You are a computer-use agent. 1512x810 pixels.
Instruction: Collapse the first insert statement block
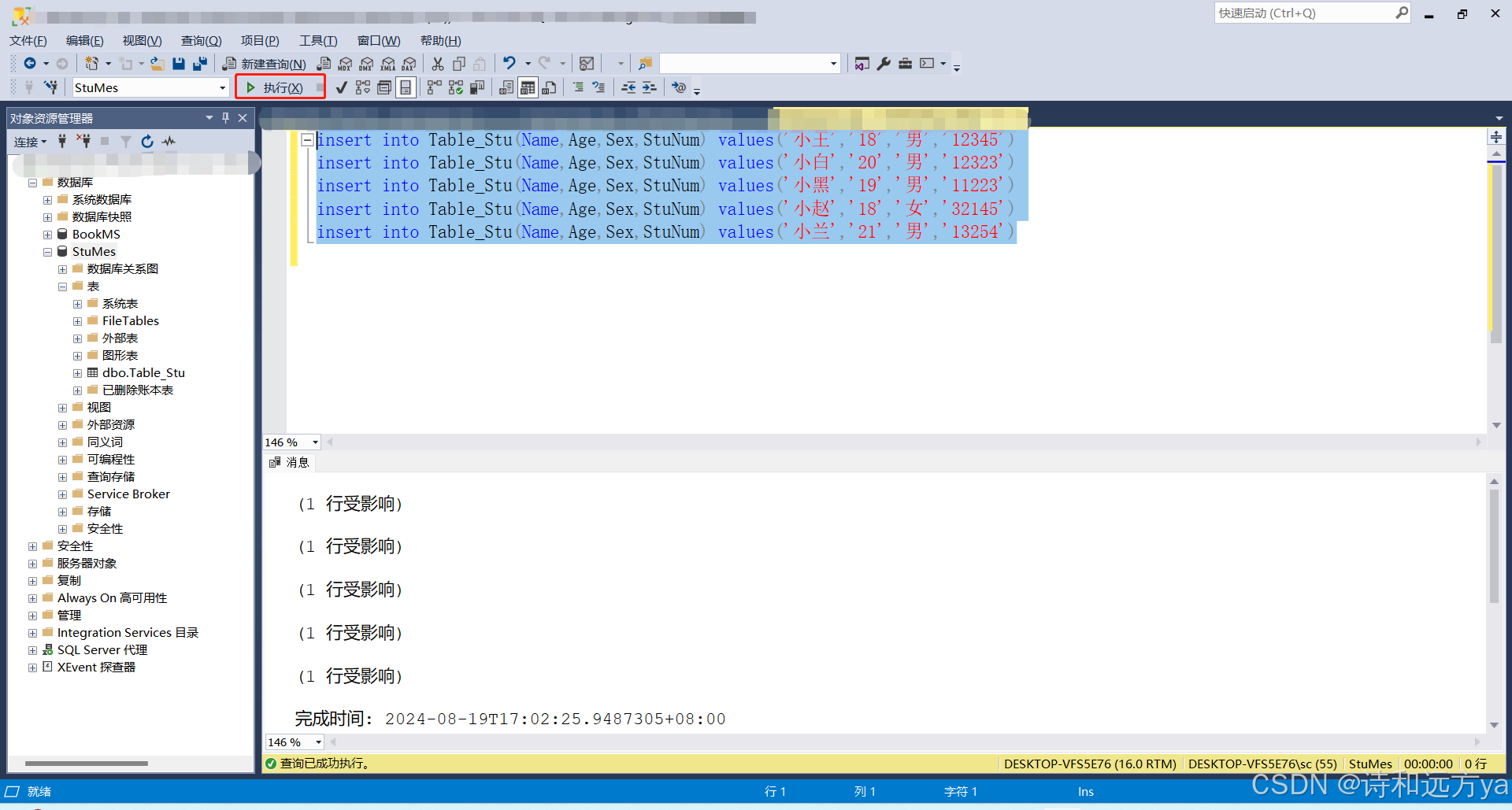(x=307, y=140)
